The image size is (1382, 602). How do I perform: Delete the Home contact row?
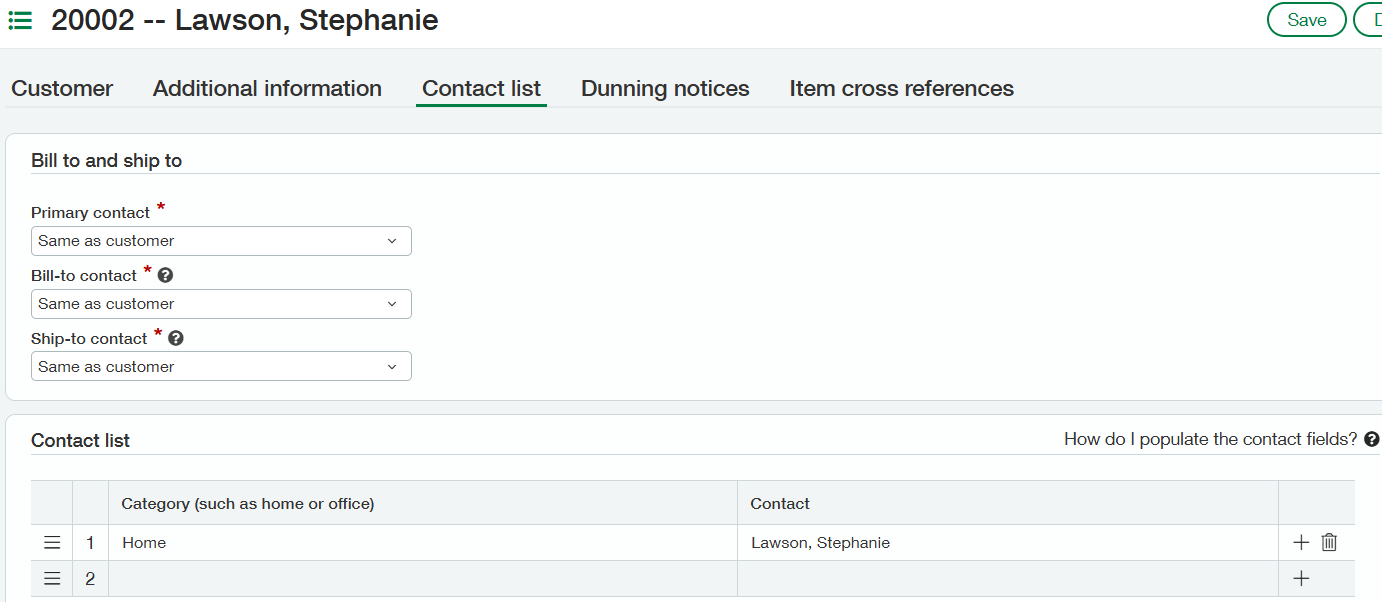(x=1329, y=542)
